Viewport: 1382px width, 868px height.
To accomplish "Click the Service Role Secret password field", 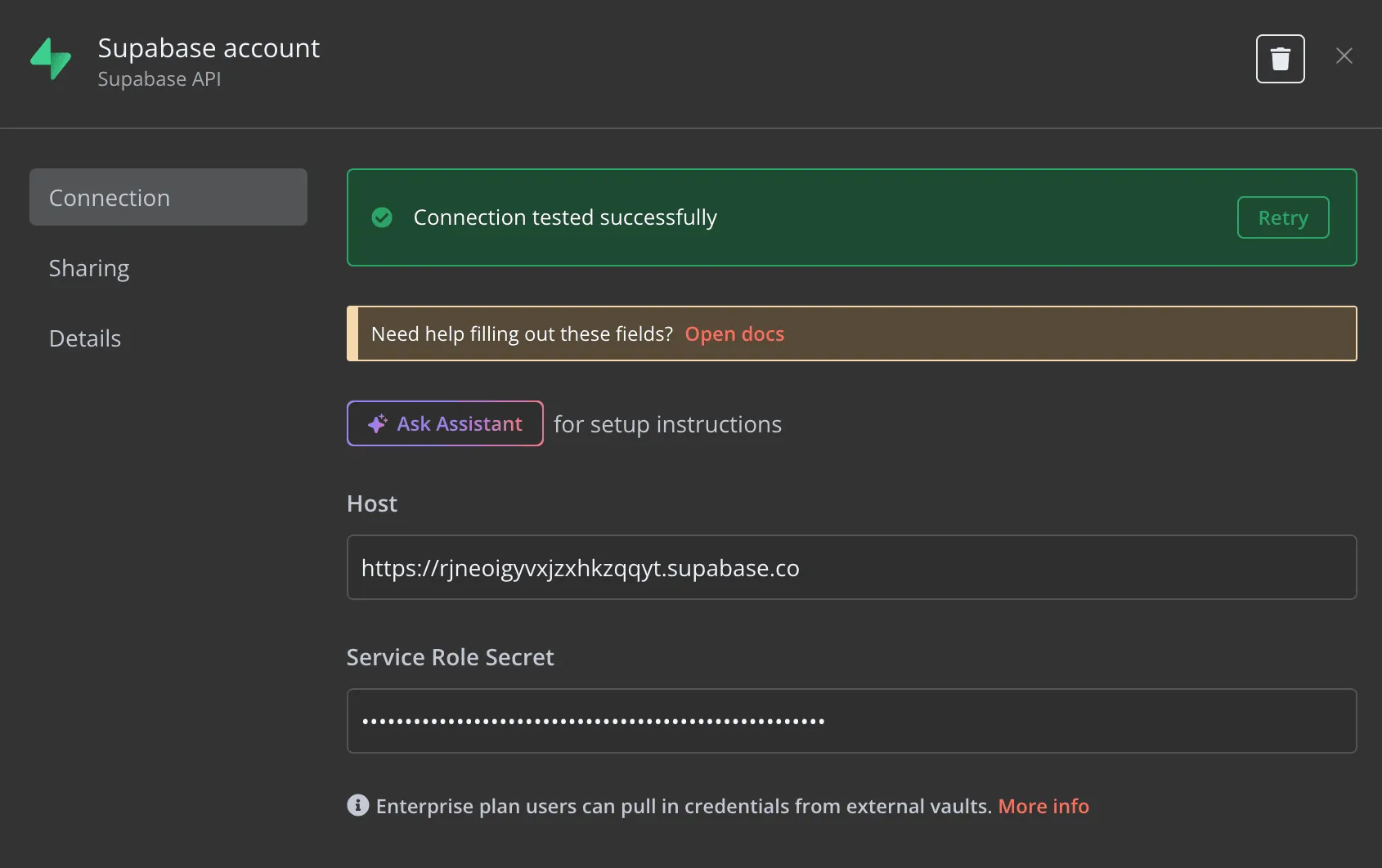I will click(x=850, y=721).
